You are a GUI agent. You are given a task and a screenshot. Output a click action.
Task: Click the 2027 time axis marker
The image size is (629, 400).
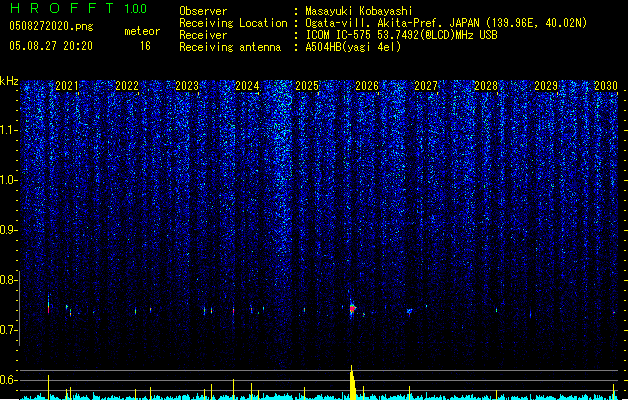(426, 85)
